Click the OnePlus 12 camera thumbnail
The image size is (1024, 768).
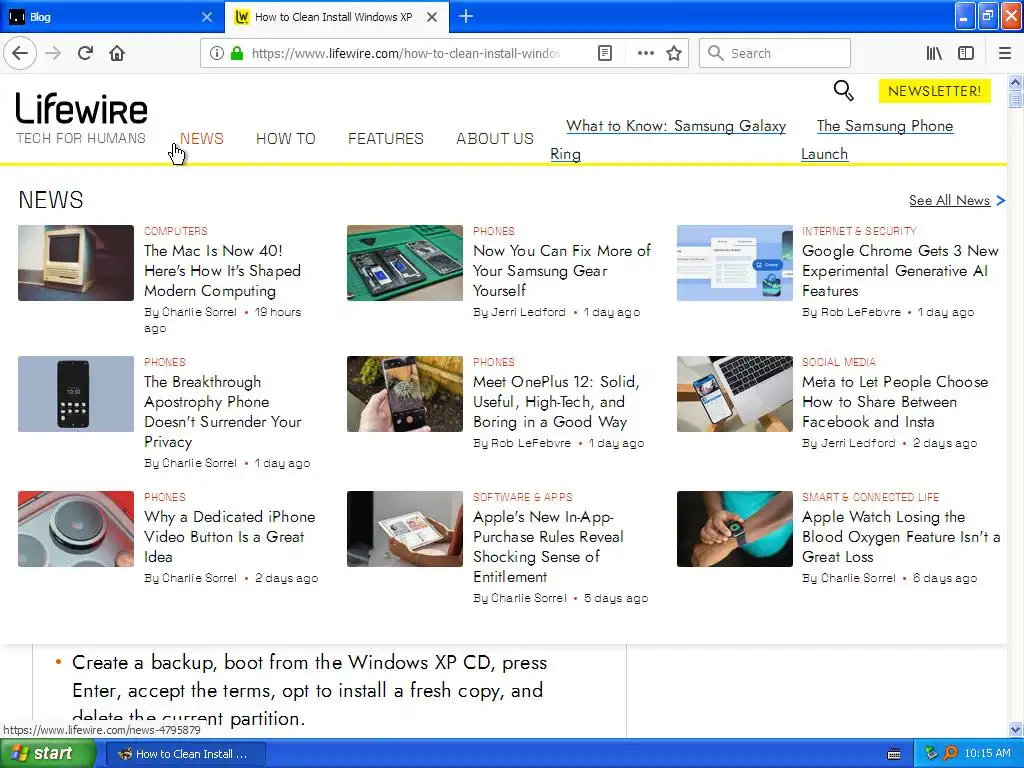pos(404,394)
